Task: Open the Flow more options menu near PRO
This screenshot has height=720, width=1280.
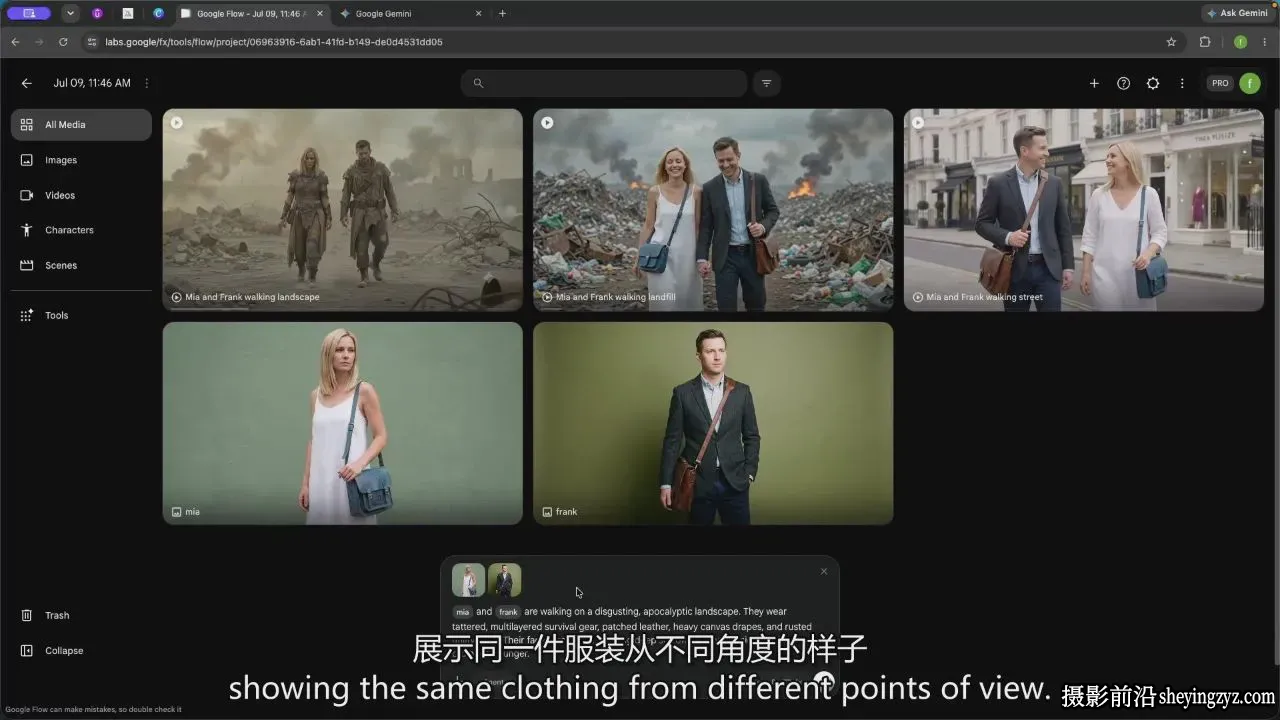Action: tap(1182, 83)
